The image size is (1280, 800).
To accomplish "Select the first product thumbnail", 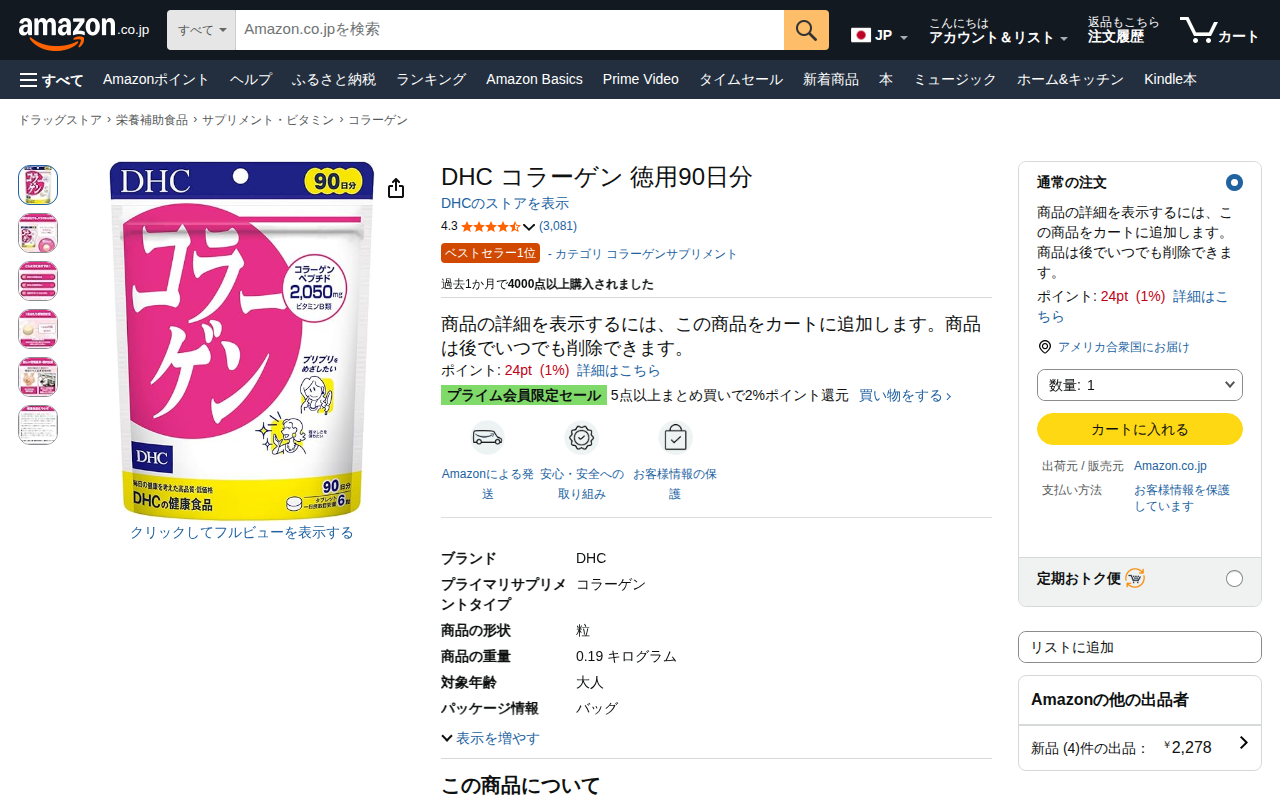I will tap(38, 185).
